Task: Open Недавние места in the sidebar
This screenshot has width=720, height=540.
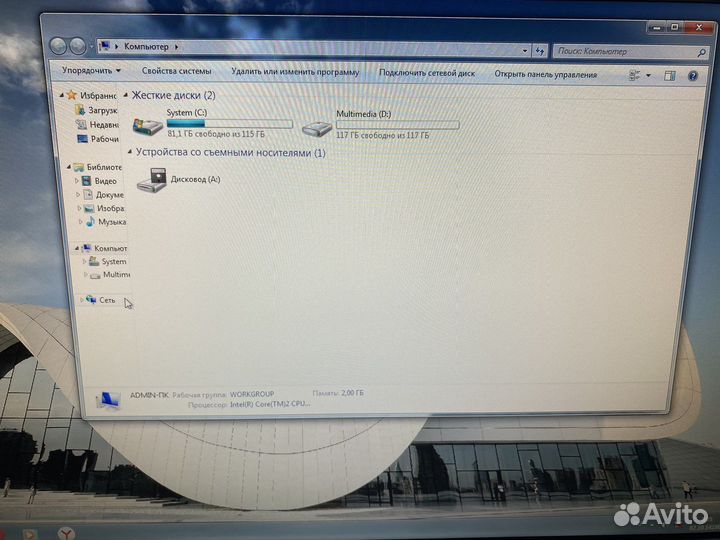Action: (97, 124)
